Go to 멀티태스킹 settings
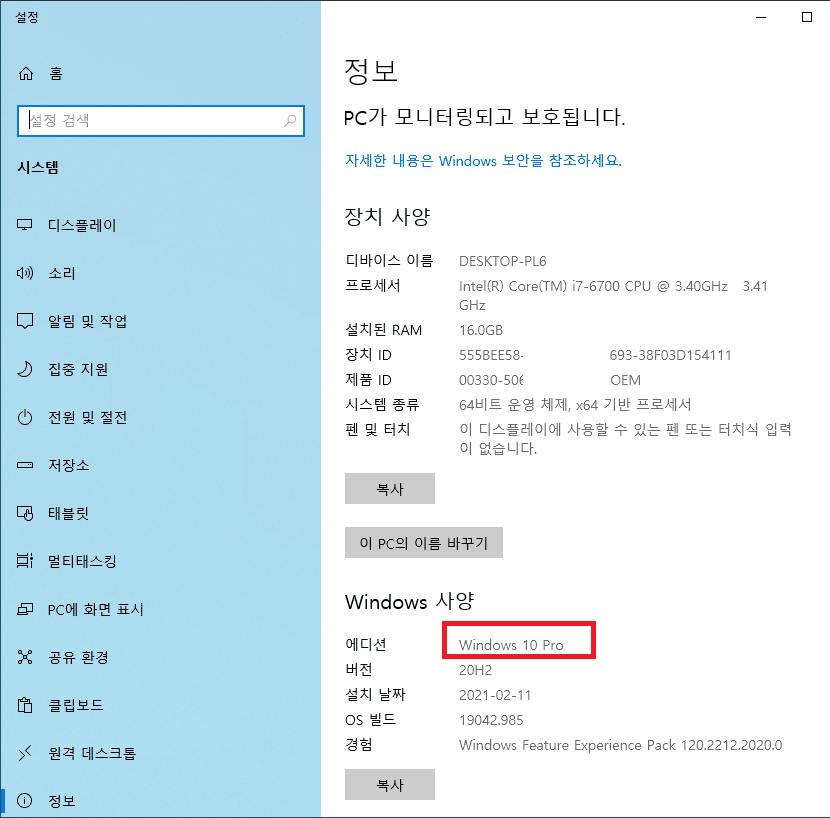 pyautogui.click(x=82, y=561)
